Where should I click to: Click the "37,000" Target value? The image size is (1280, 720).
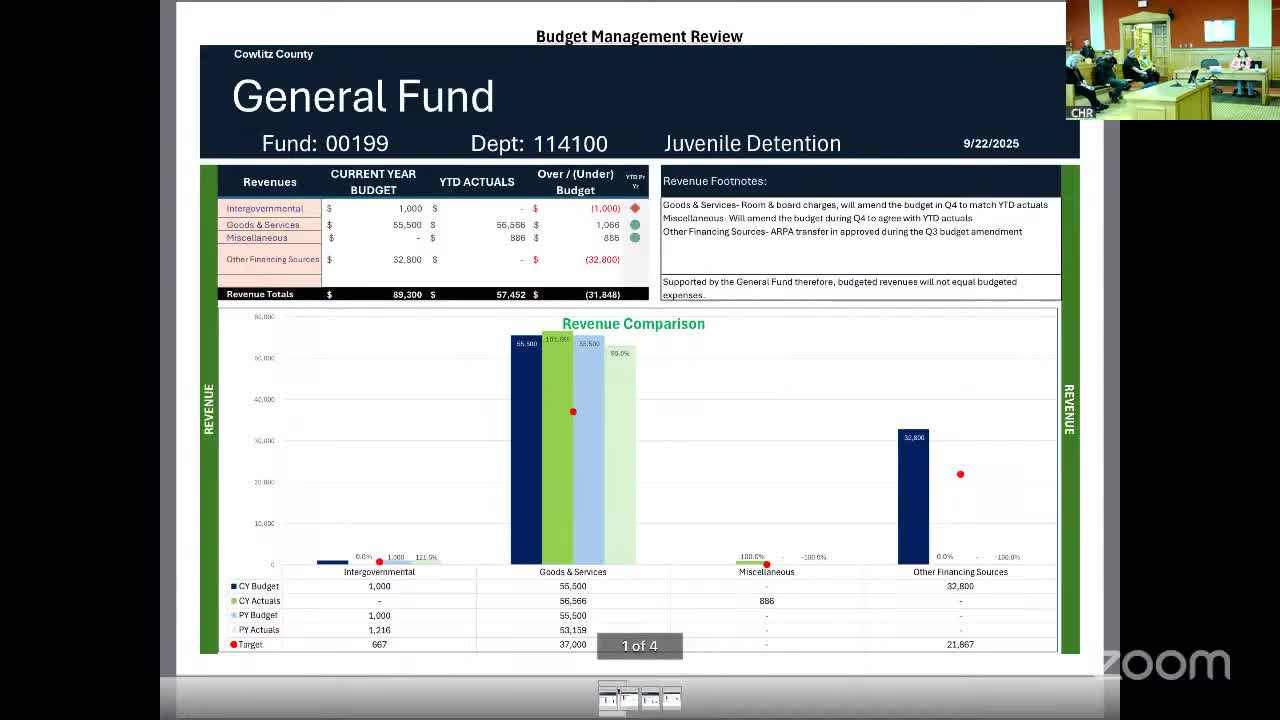[573, 645]
